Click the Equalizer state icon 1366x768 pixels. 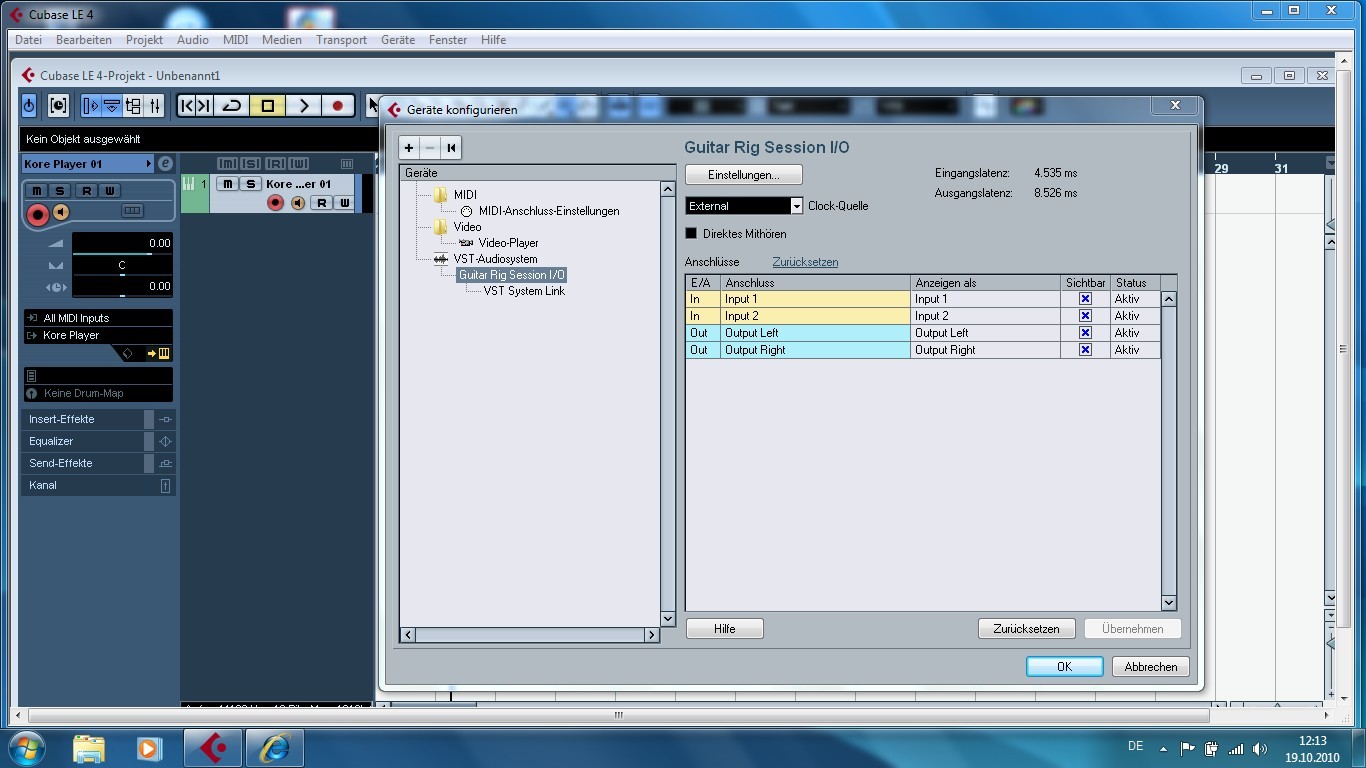pos(166,441)
